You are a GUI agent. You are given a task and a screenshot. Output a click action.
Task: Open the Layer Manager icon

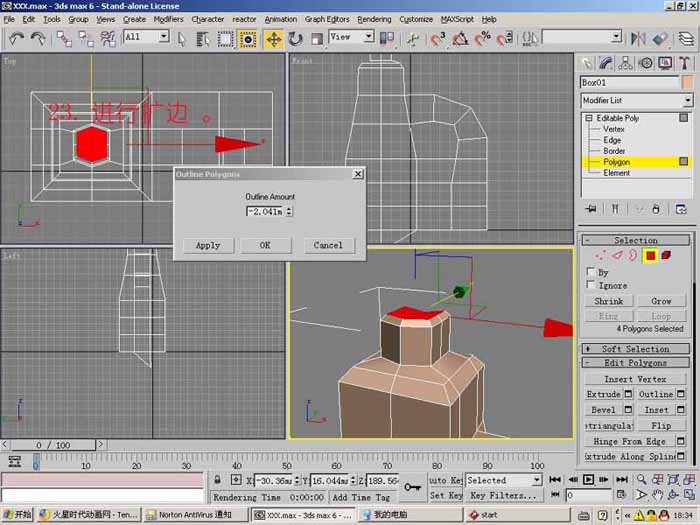686,39
